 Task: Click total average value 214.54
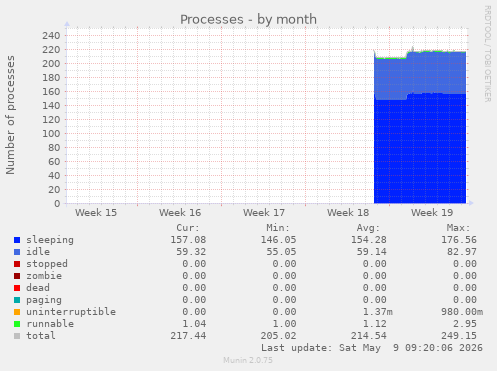369,336
